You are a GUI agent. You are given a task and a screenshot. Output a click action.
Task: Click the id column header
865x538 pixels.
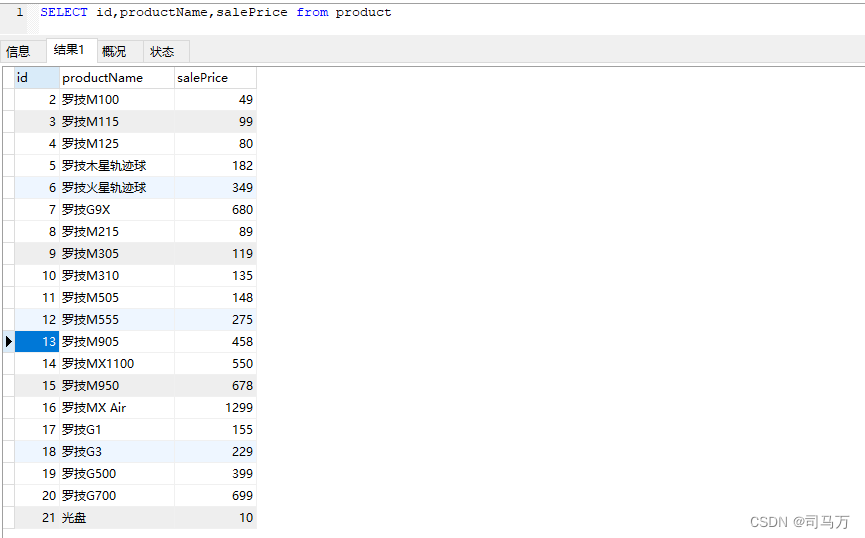36,78
